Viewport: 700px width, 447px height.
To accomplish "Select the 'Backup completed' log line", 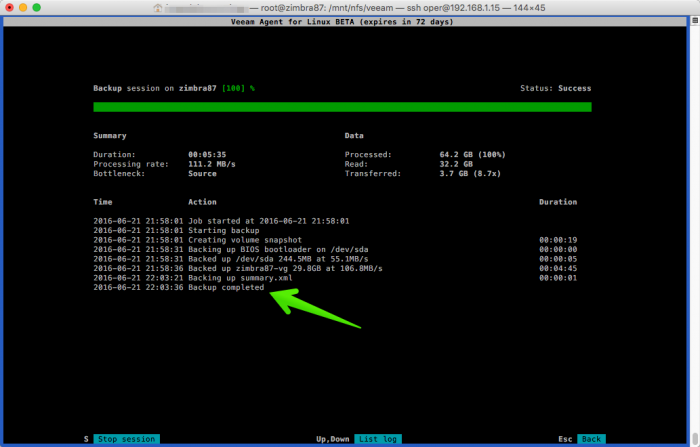I will pyautogui.click(x=179, y=287).
